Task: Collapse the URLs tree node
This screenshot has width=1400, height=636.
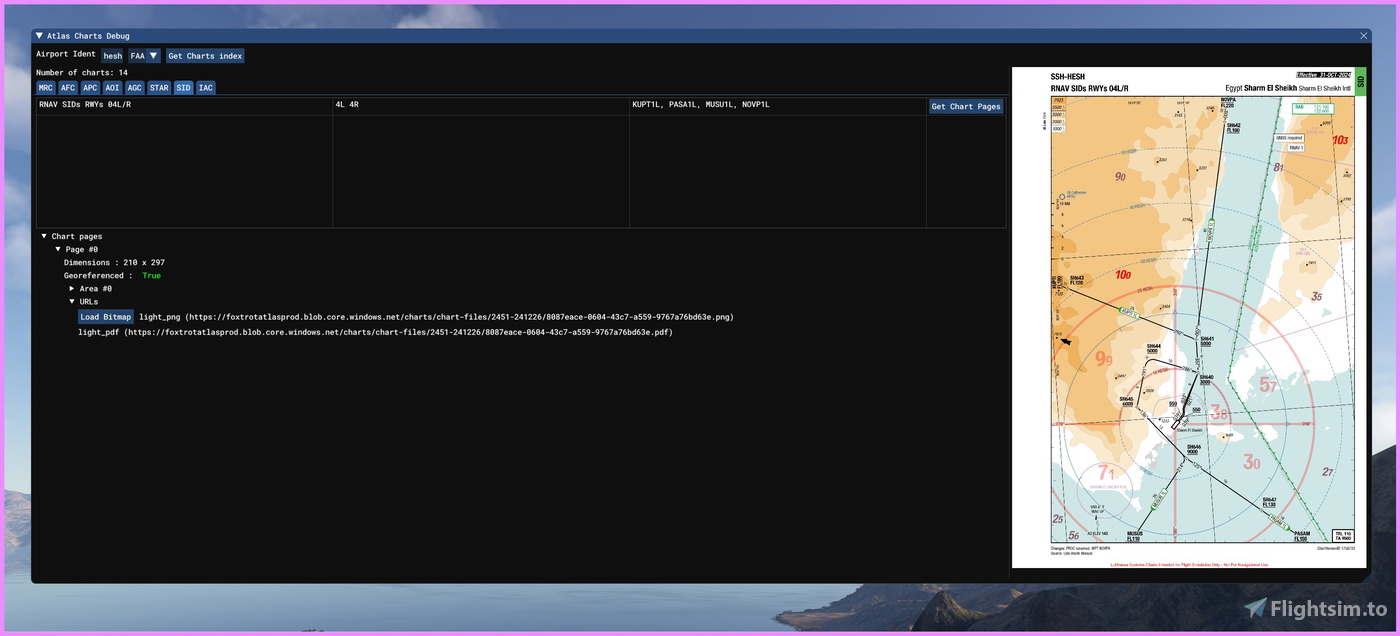Action: click(72, 301)
